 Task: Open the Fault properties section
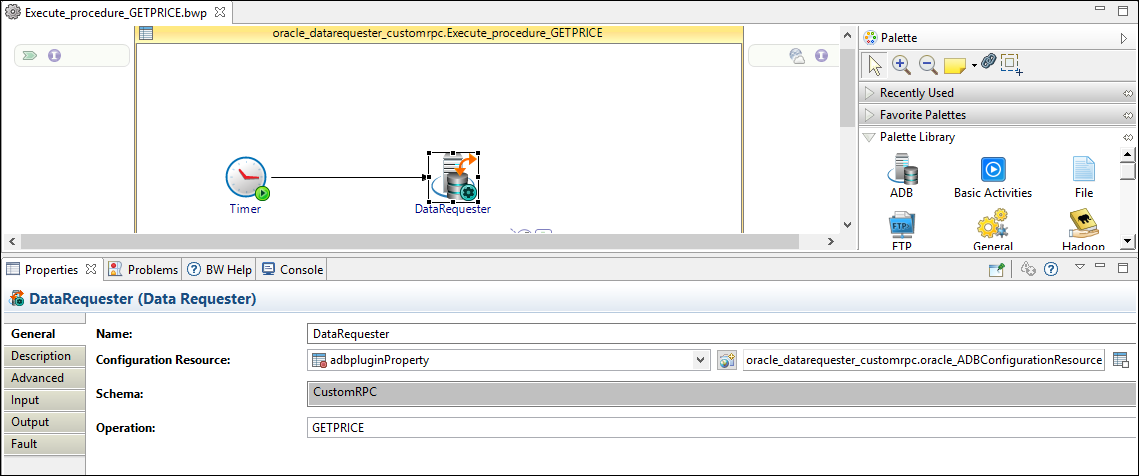pyautogui.click(x=44, y=444)
